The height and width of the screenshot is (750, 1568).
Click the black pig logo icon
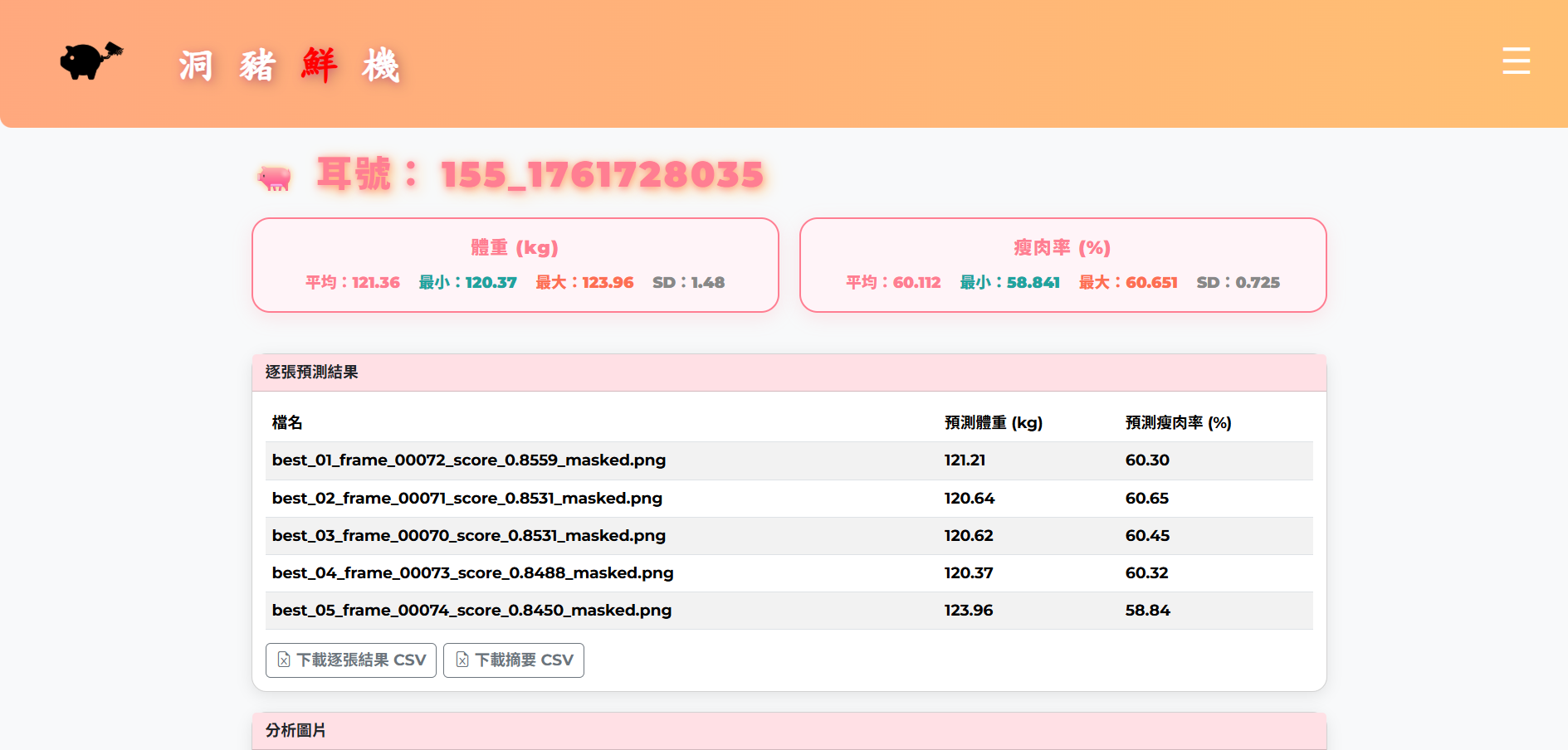(90, 61)
